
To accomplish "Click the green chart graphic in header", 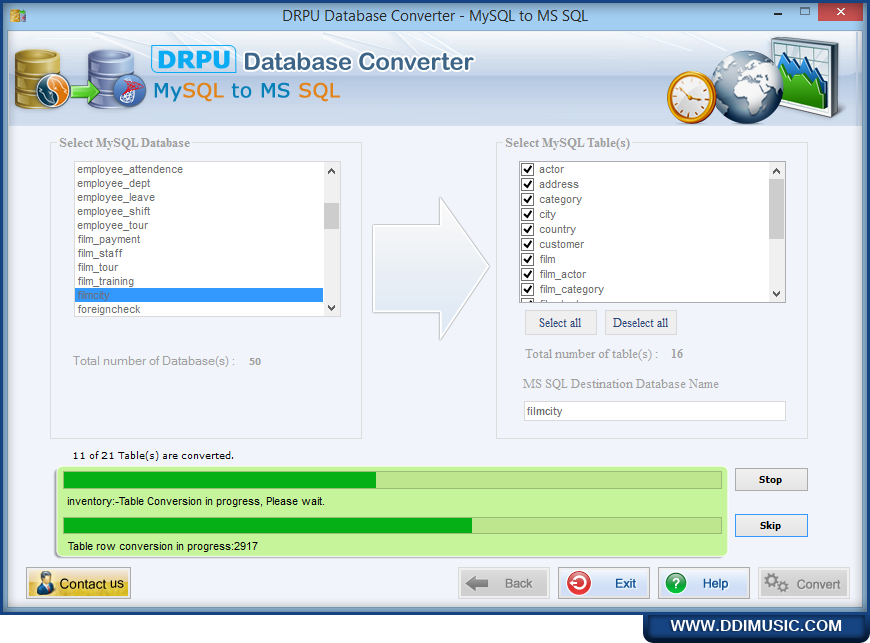I will click(x=806, y=77).
